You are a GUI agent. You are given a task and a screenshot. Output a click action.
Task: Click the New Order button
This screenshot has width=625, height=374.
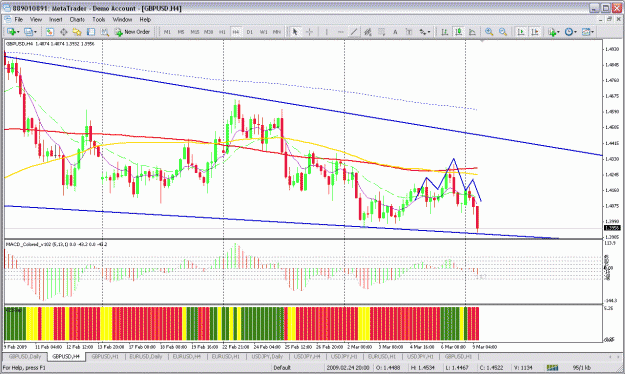click(x=132, y=32)
